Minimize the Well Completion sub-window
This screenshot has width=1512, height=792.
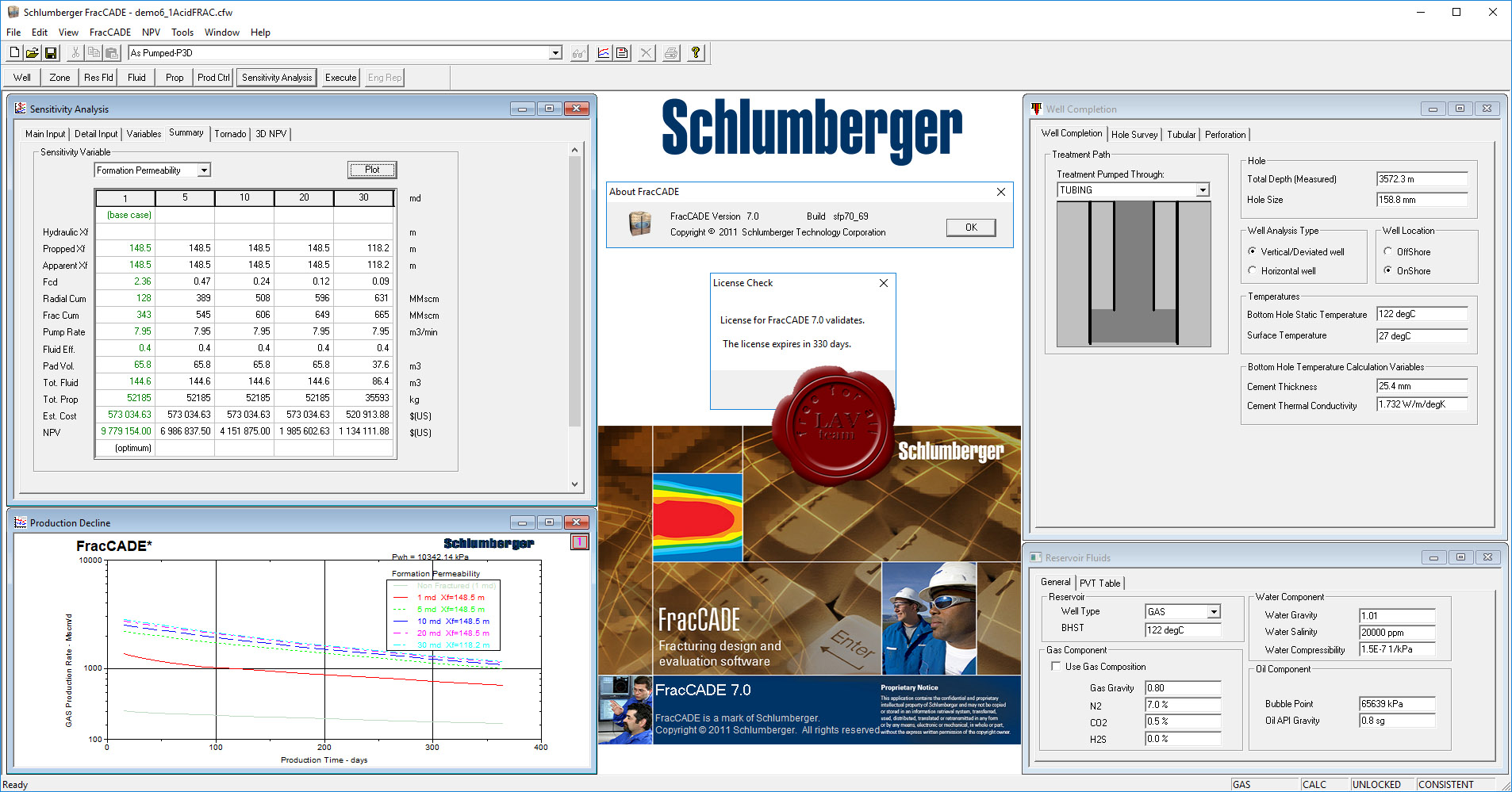(x=1433, y=109)
